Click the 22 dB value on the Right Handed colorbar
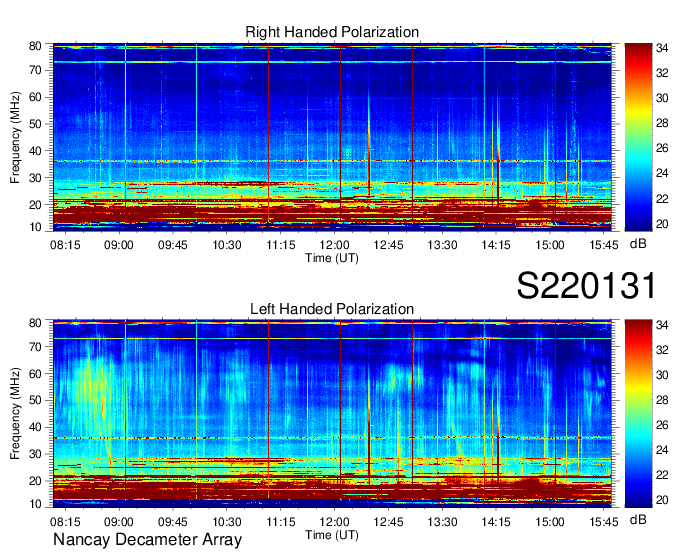 tap(662, 199)
